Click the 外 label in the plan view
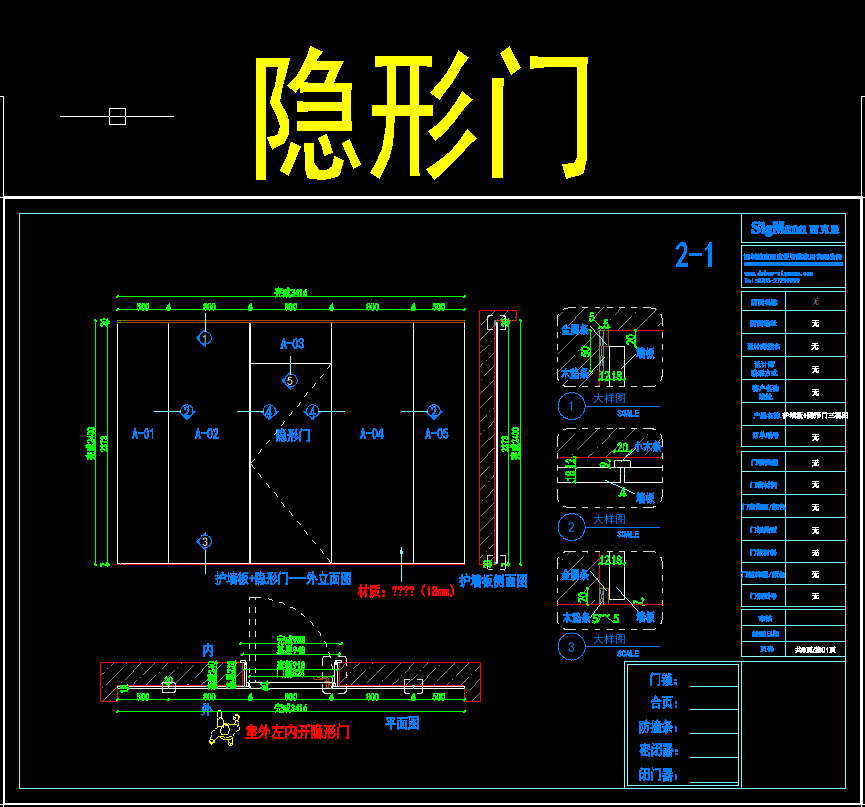The image size is (865, 807). coord(206,709)
